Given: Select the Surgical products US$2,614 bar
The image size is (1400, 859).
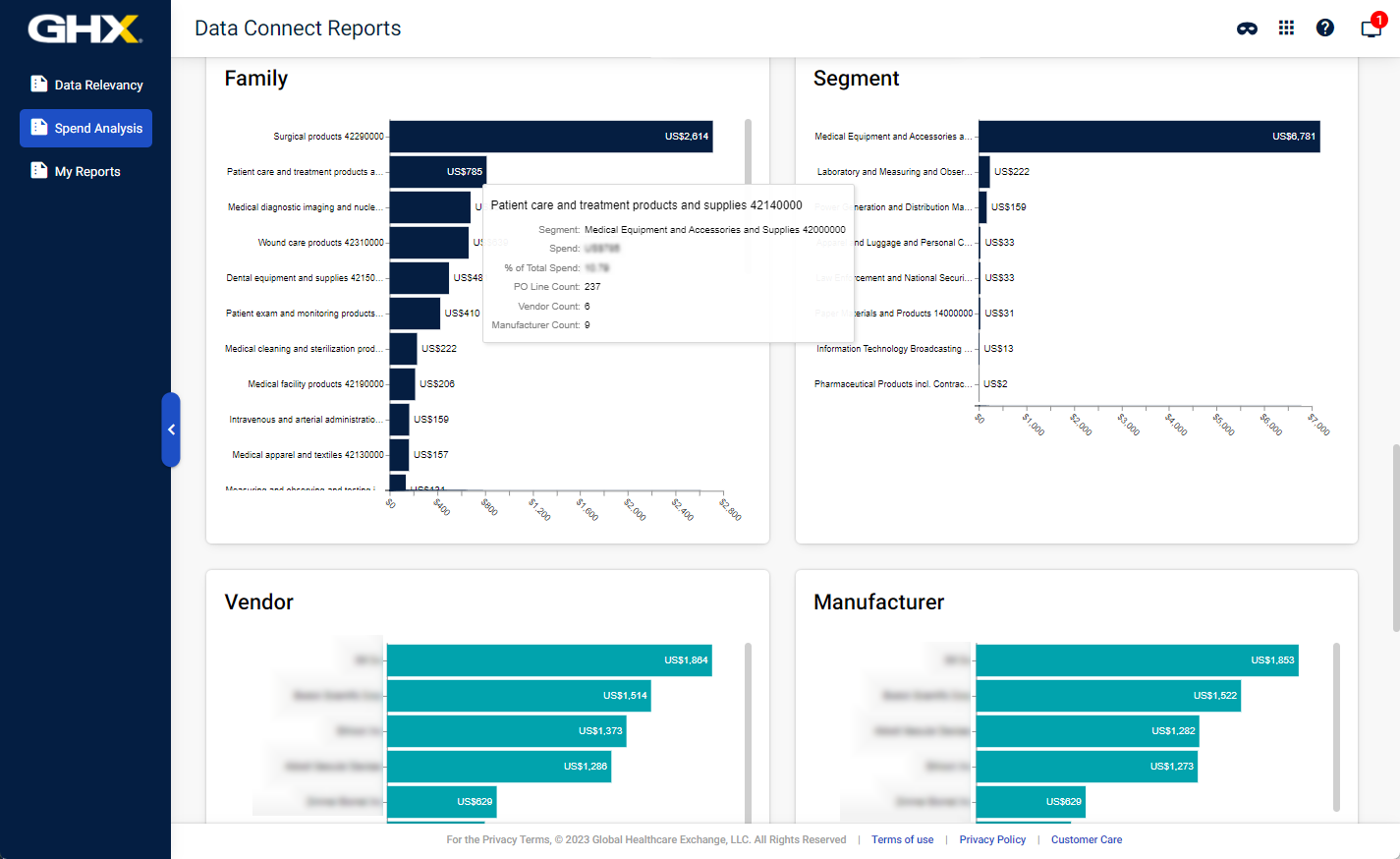Looking at the screenshot, I should (x=550, y=136).
